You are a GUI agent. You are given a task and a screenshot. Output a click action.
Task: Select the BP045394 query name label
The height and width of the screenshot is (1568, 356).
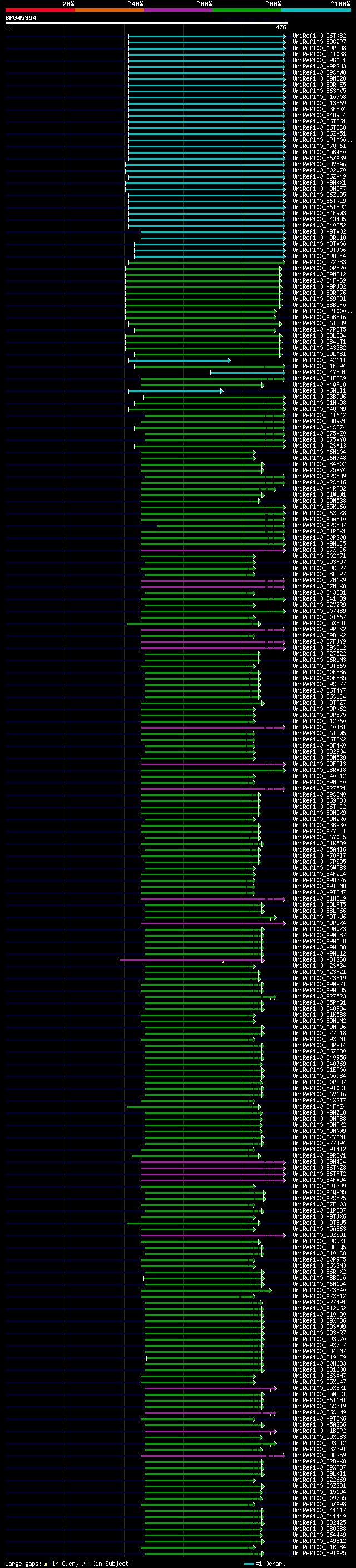coord(21,18)
